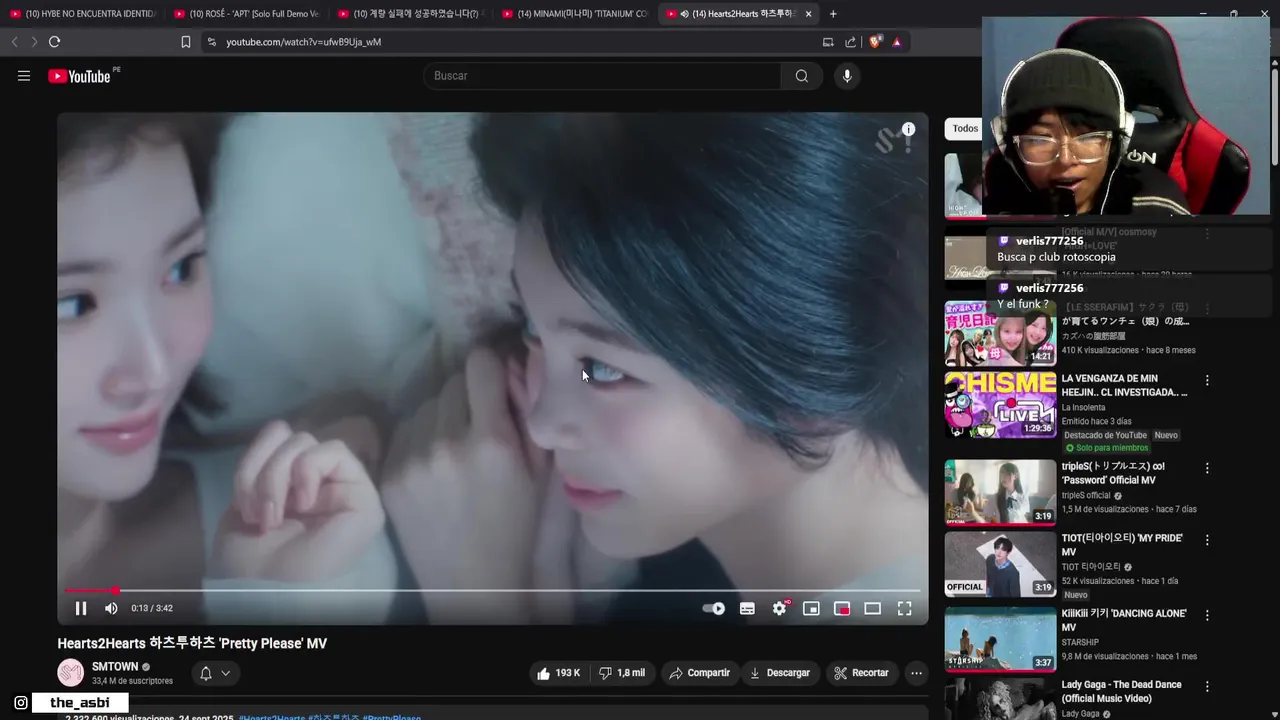The image size is (1280, 720).
Task: Close the Hearts2Hearts tab
Action: point(808,14)
